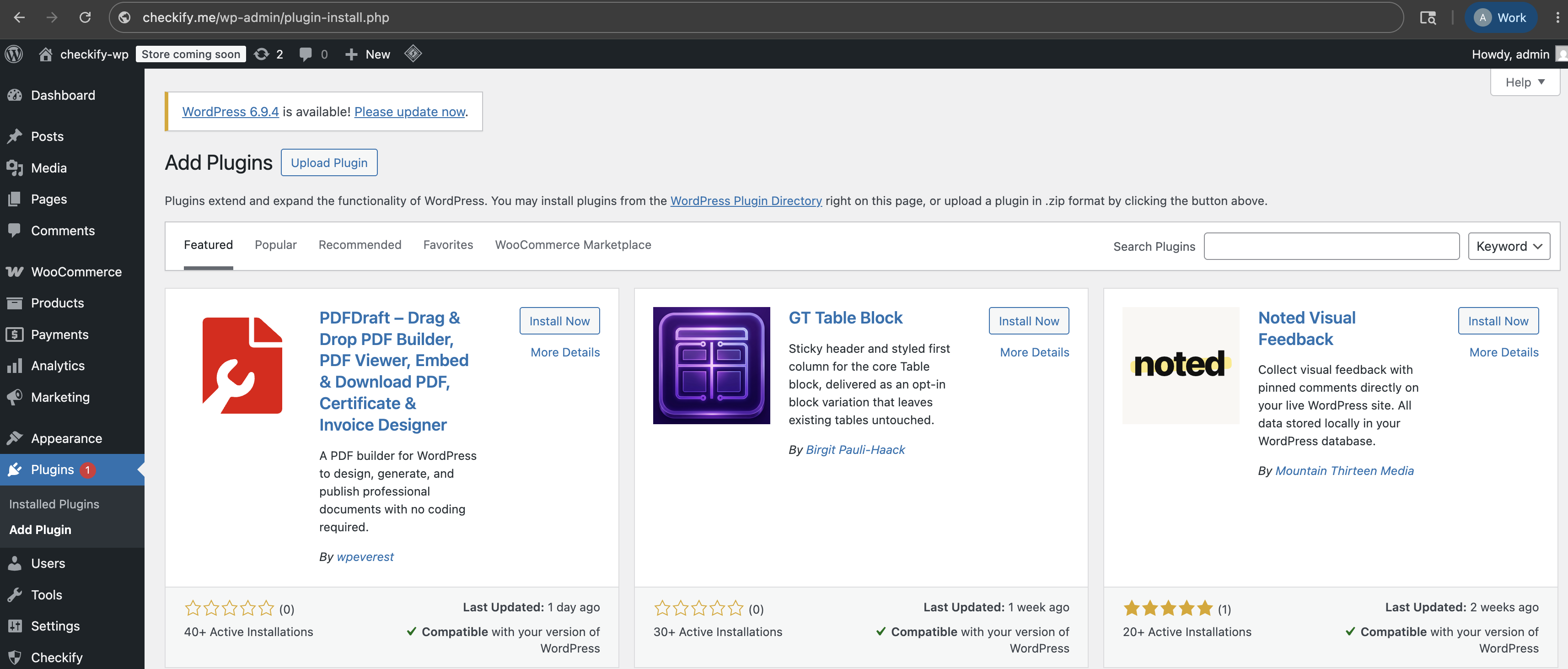Click the Plugins plug icon
This screenshot has height=669, width=1568.
click(15, 469)
